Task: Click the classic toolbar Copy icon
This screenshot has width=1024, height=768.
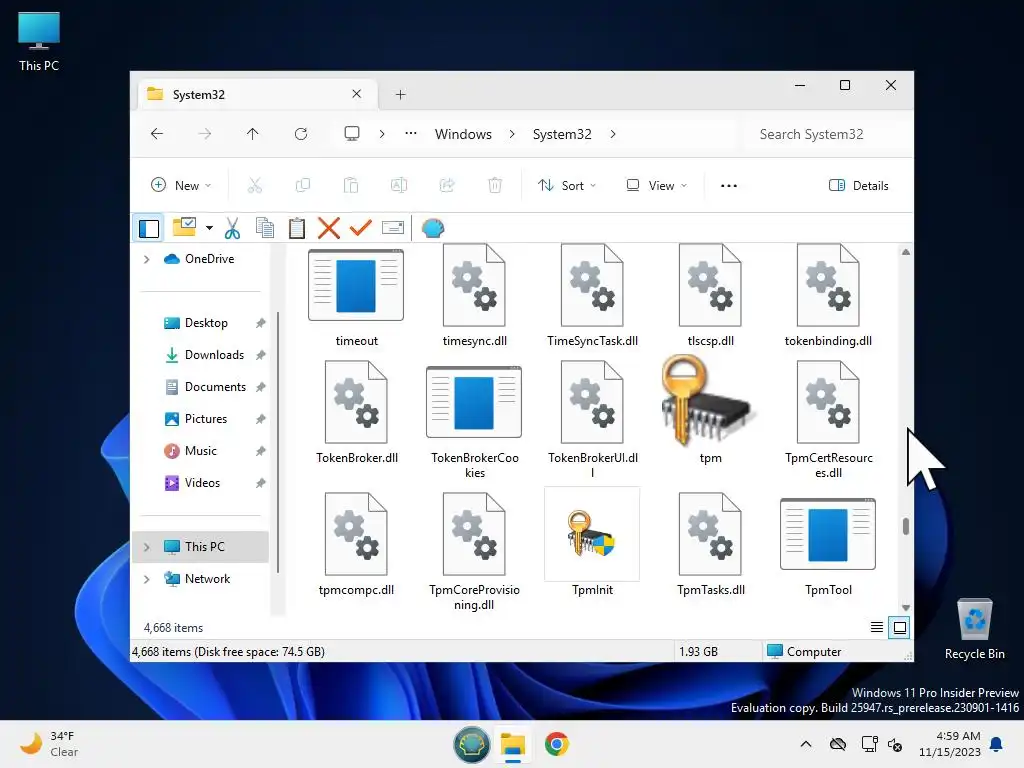Action: (x=264, y=228)
